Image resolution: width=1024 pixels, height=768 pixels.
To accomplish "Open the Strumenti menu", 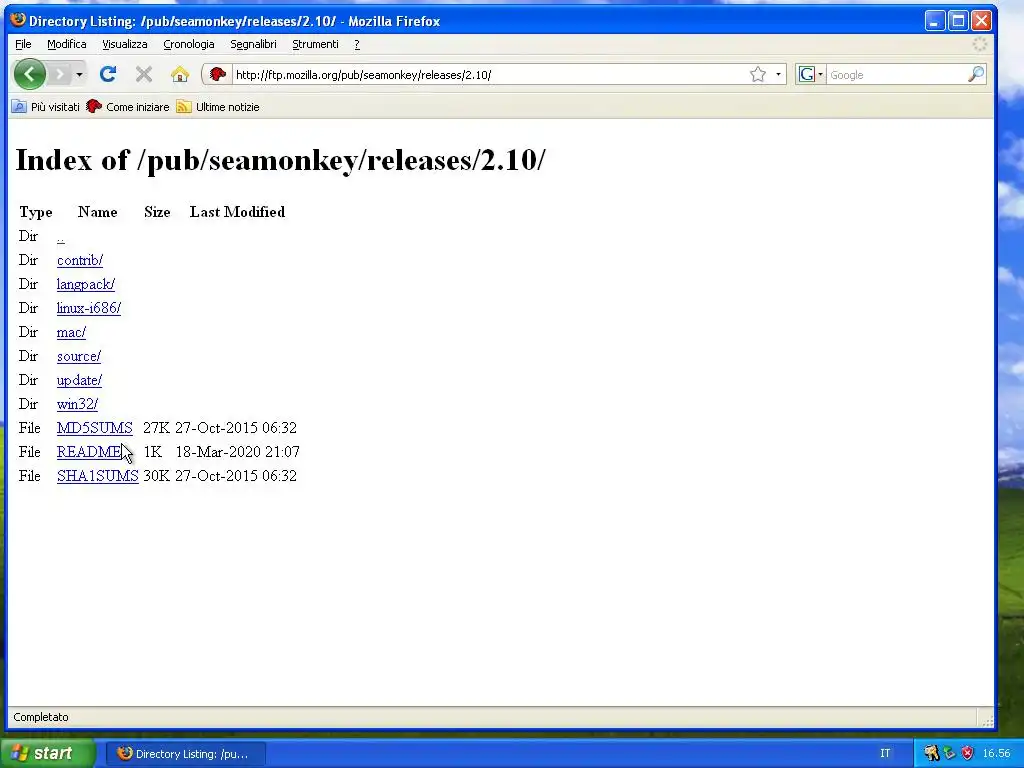I will (x=315, y=44).
